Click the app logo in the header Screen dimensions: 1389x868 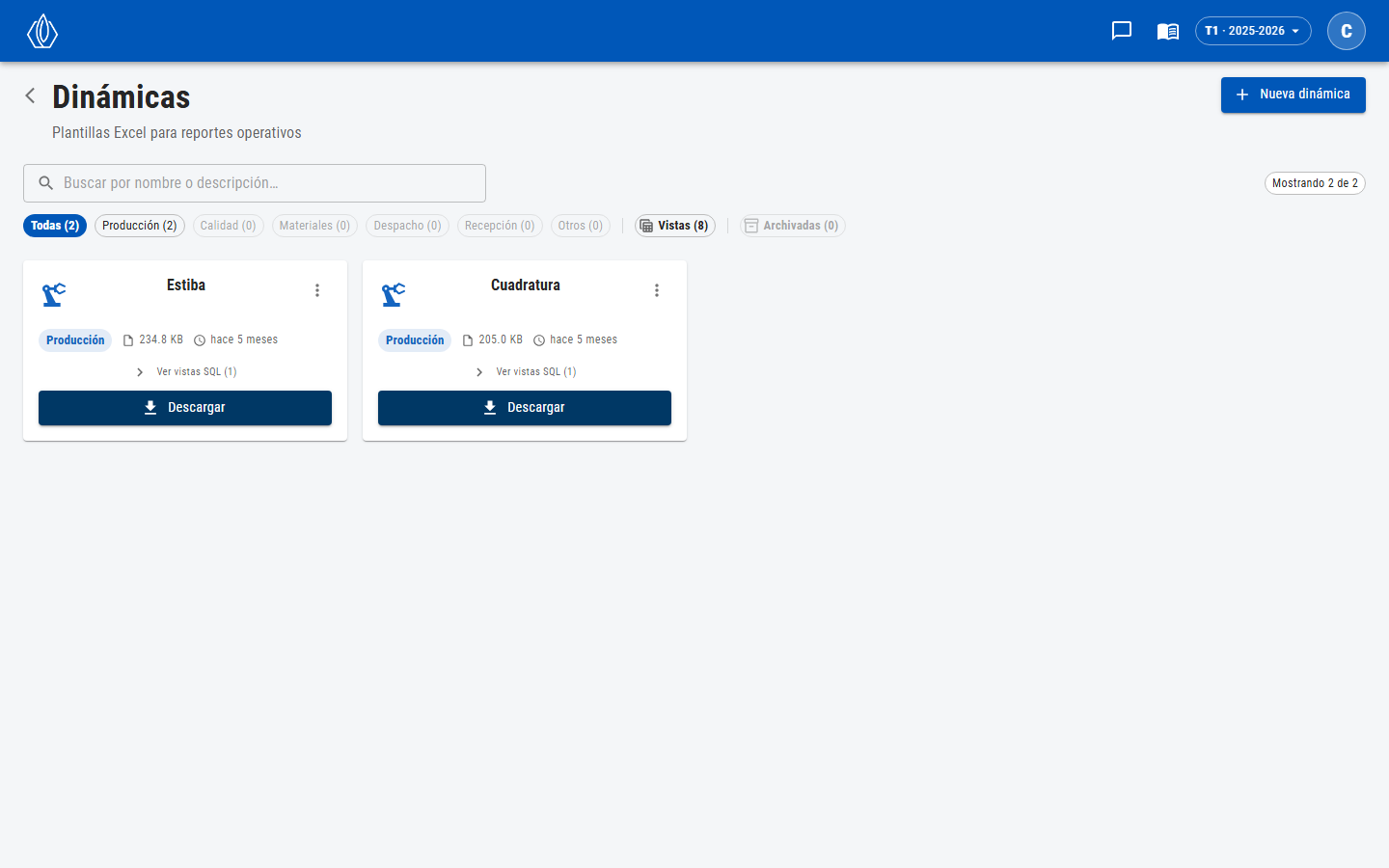42,31
